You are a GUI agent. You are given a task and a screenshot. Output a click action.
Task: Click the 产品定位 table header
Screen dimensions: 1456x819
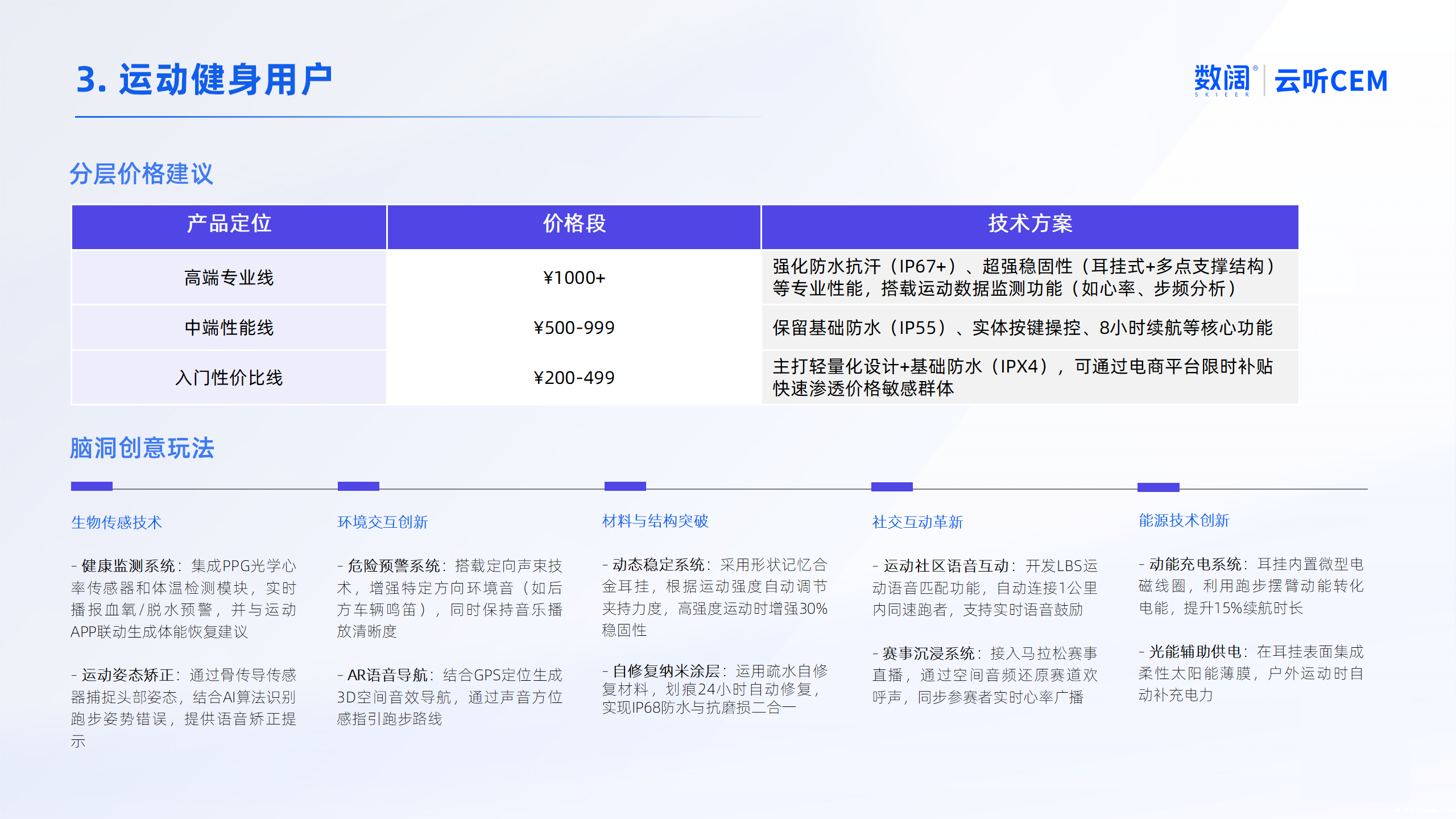pos(229,224)
